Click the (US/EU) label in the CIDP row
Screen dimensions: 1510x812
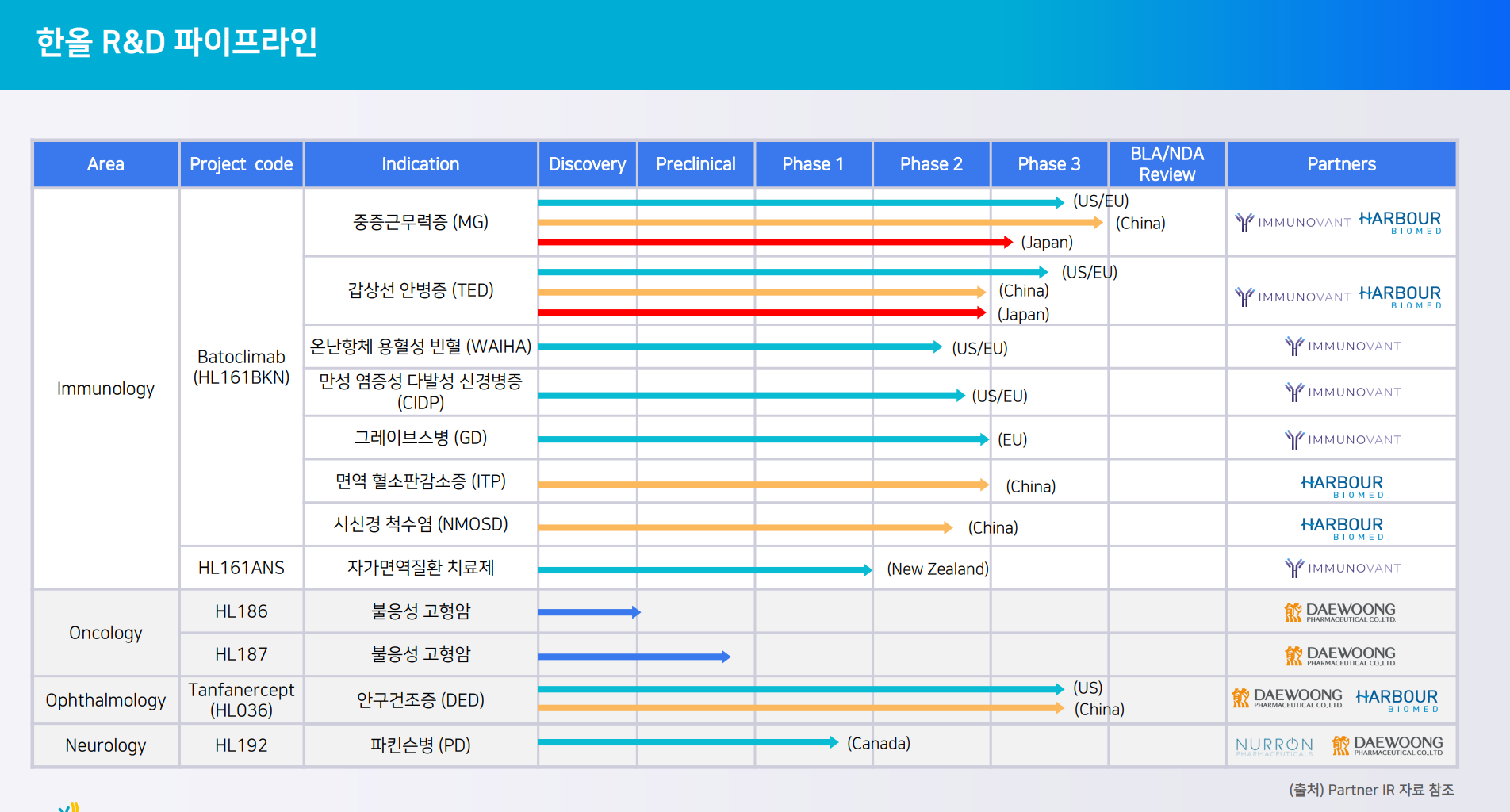click(999, 396)
